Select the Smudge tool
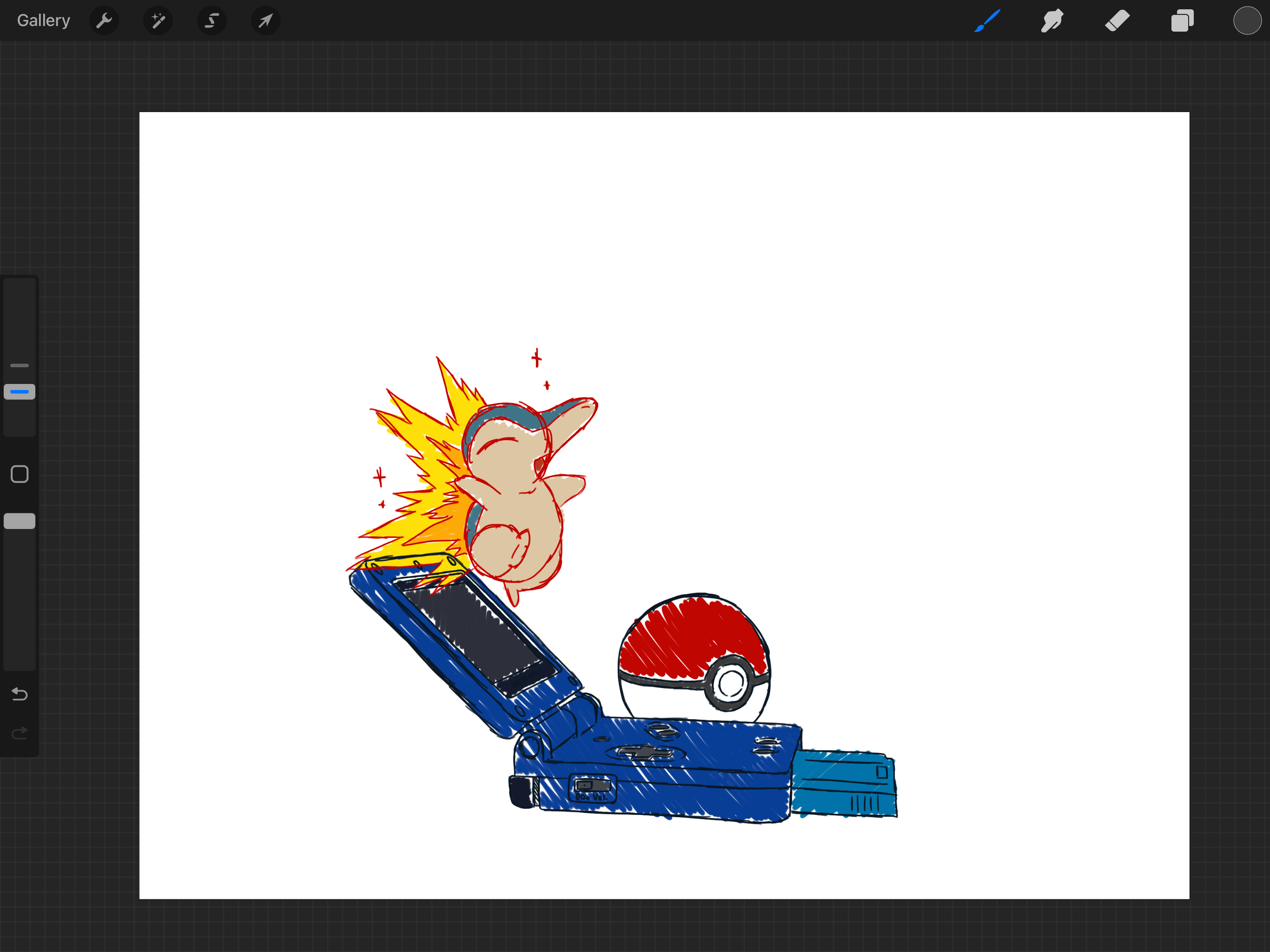The height and width of the screenshot is (952, 1270). [1052, 20]
